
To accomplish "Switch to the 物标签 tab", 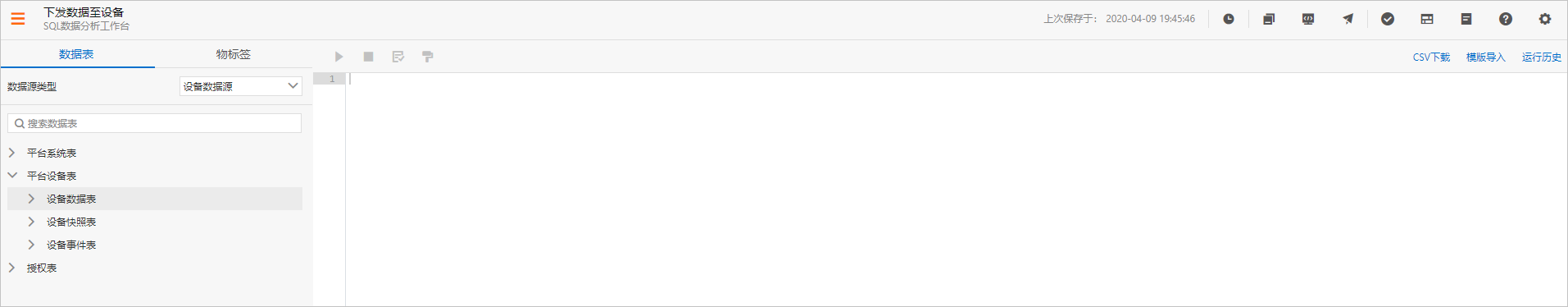I will [234, 54].
